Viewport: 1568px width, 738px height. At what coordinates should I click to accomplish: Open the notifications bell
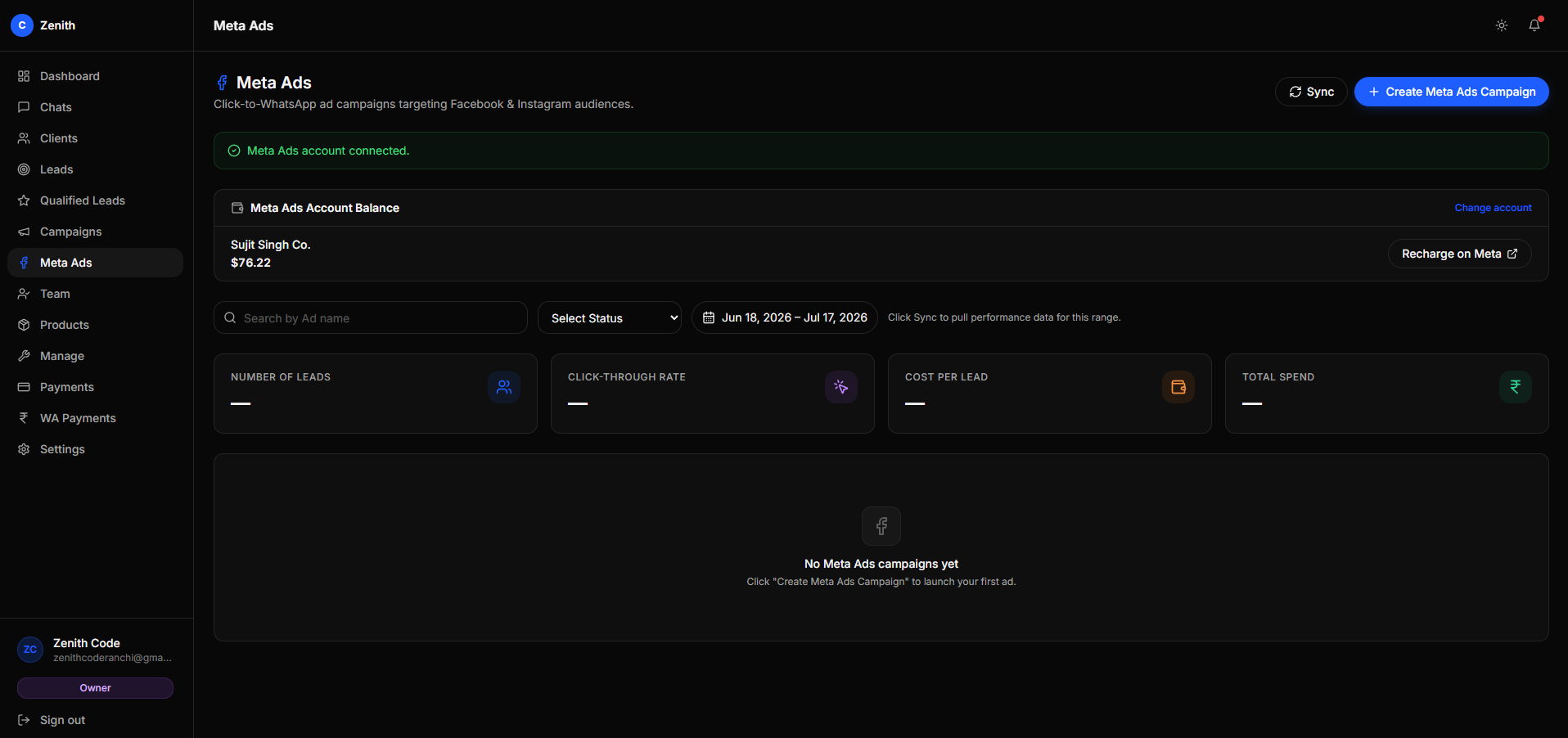(1534, 25)
